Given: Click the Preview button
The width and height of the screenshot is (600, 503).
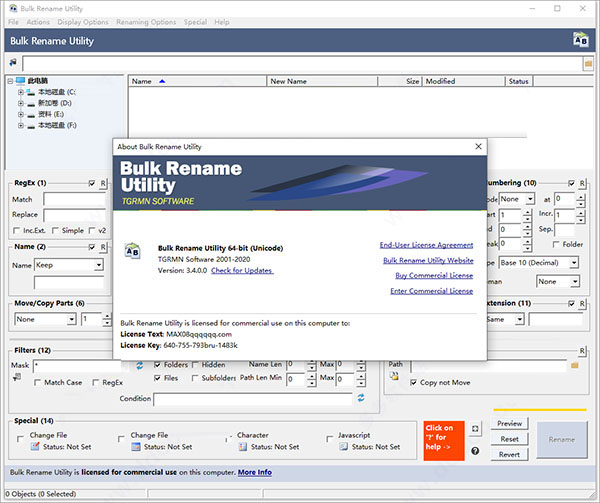Looking at the screenshot, I should tap(509, 423).
